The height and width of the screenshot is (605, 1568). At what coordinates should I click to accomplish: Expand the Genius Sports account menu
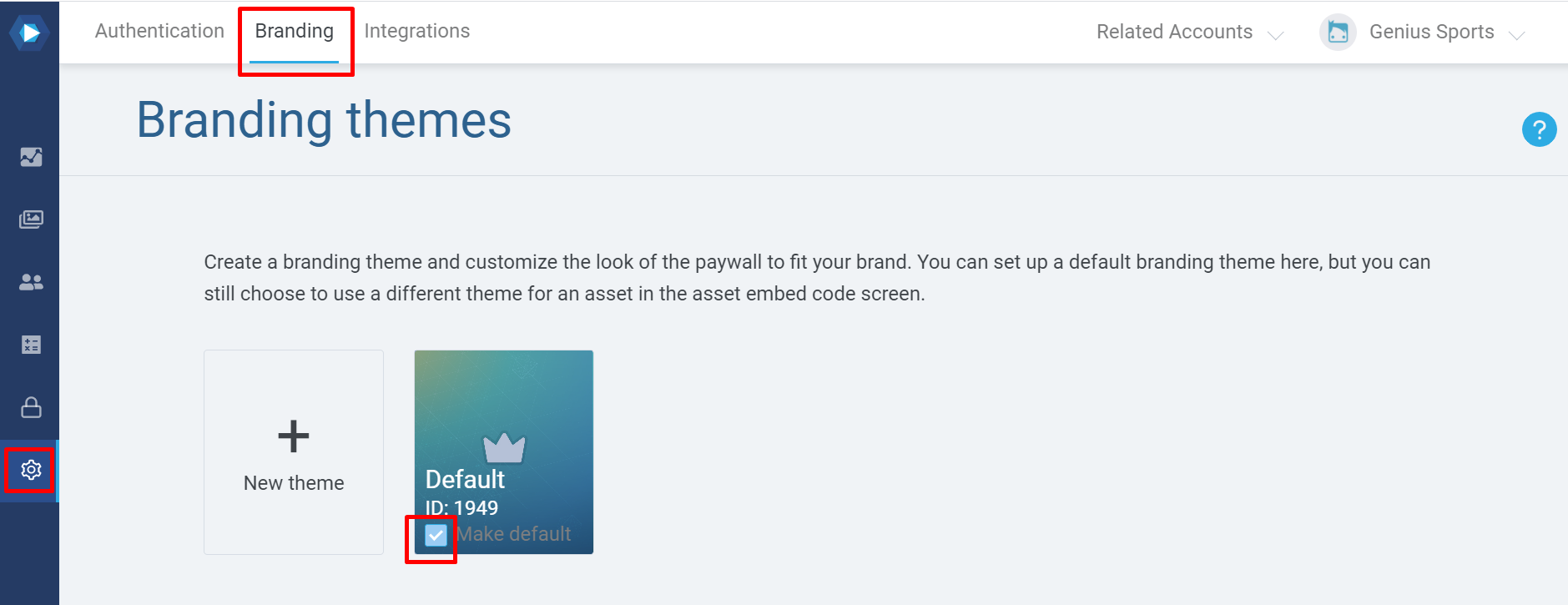[x=1423, y=33]
